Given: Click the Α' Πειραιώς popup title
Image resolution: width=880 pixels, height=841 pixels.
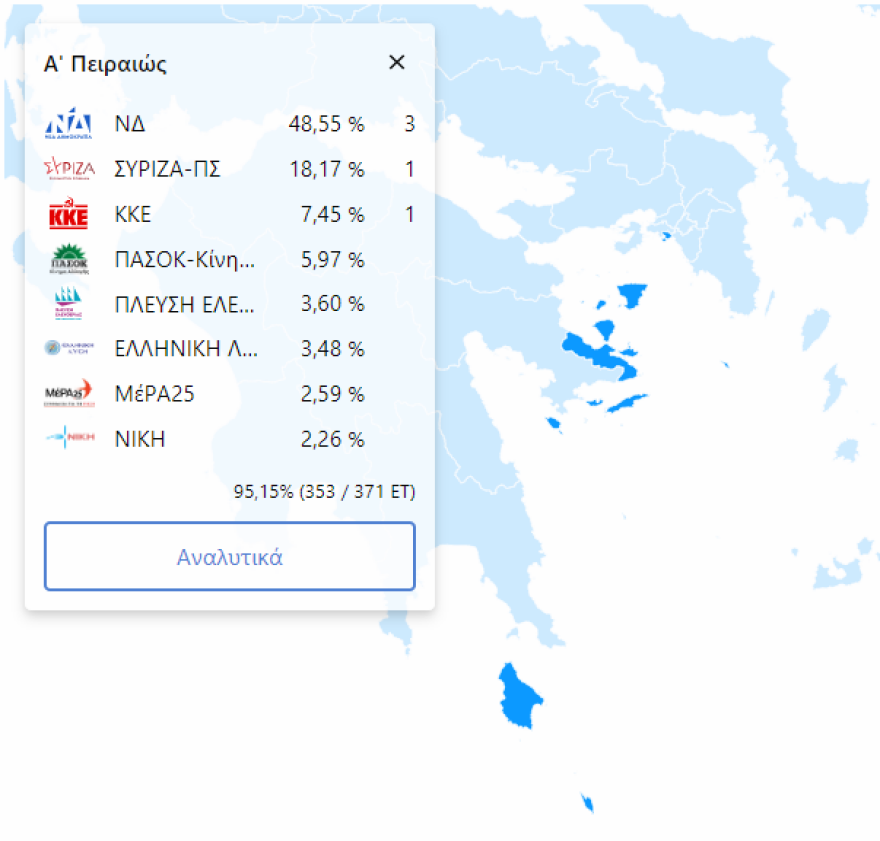Looking at the screenshot, I should tap(105, 65).
